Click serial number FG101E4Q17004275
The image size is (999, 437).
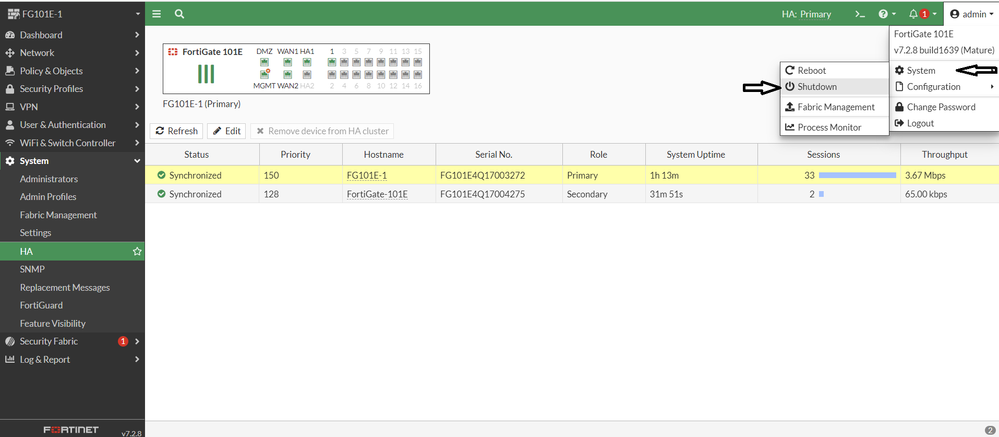482,194
